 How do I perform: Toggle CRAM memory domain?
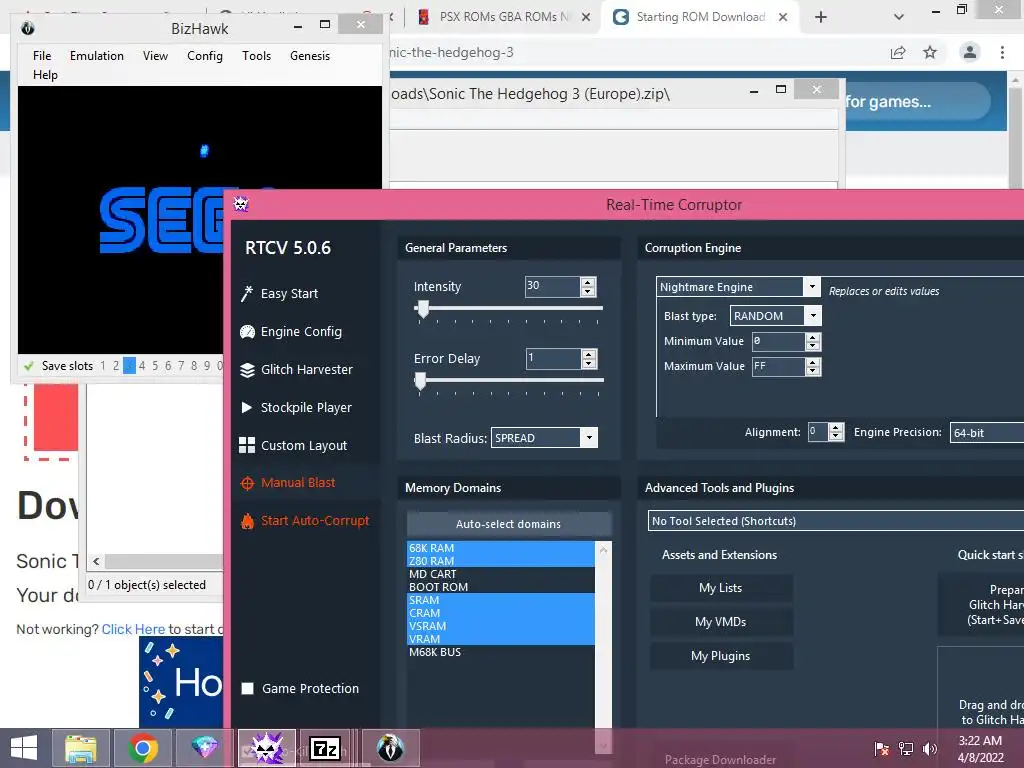point(500,613)
